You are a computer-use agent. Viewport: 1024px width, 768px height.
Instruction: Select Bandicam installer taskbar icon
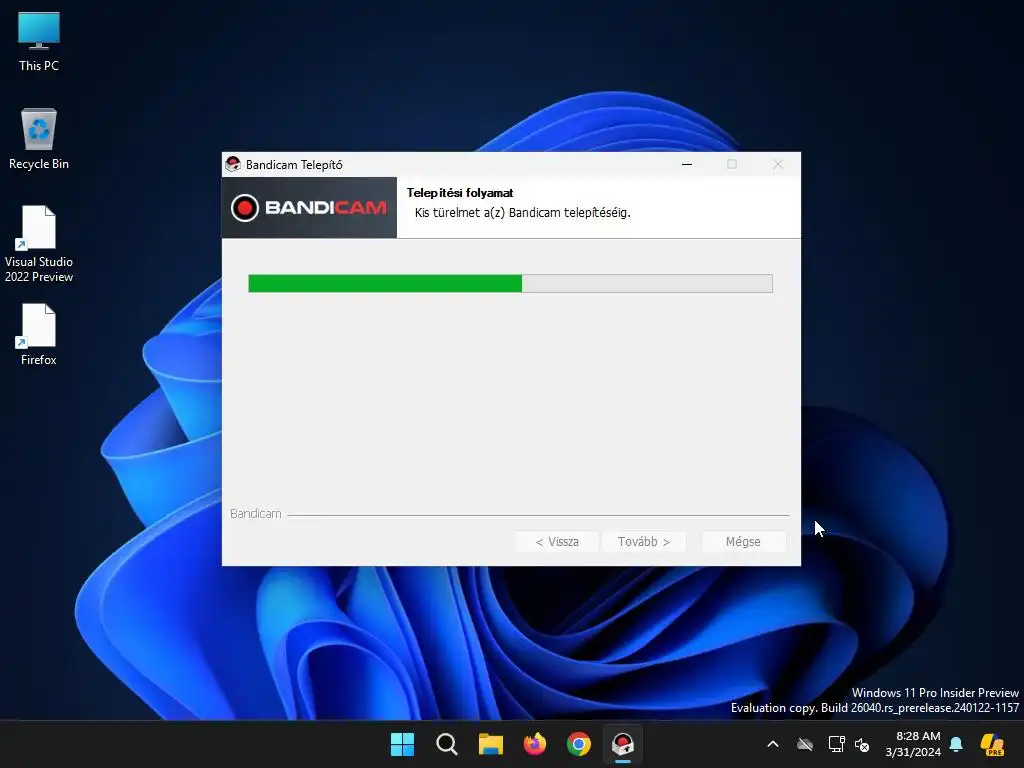pyautogui.click(x=623, y=744)
